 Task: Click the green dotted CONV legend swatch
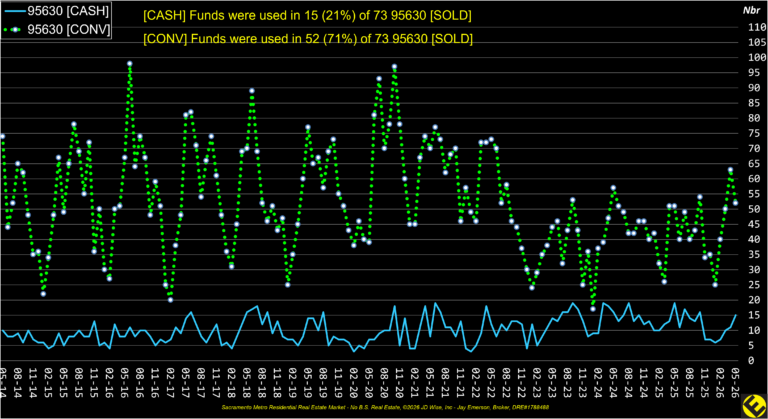click(15, 30)
